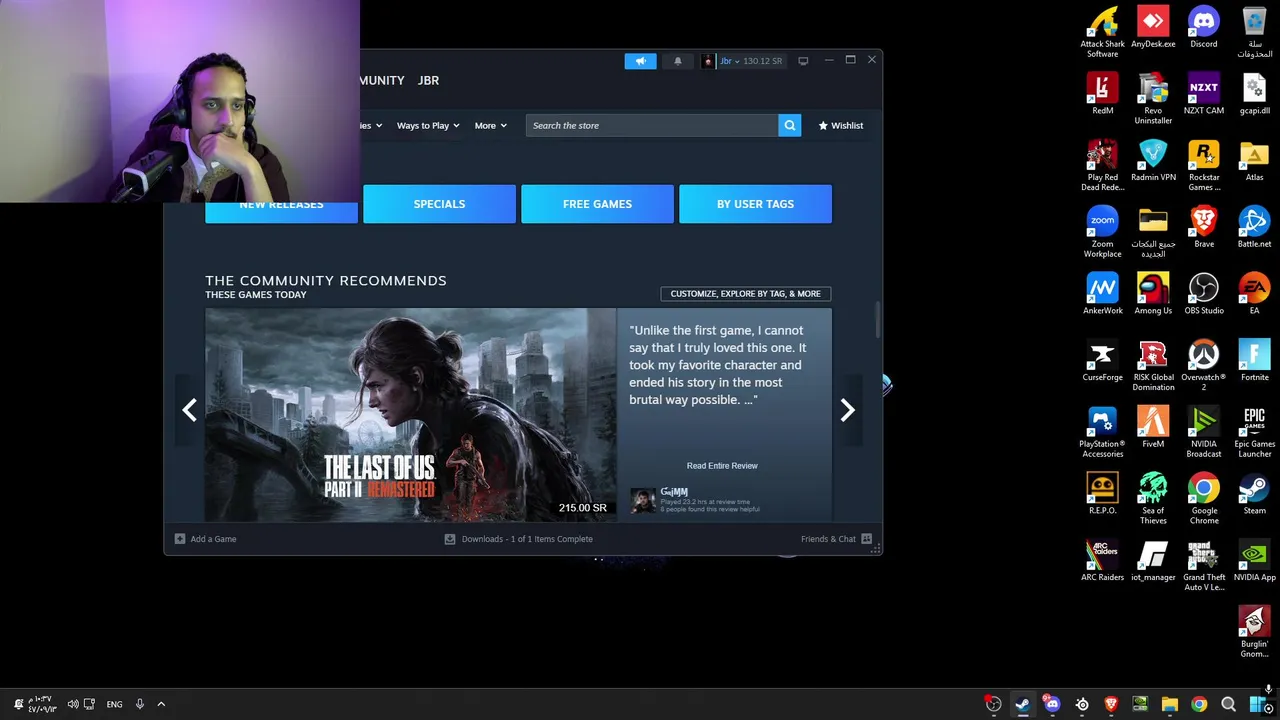Expand the Ways to Play menu

tap(428, 125)
